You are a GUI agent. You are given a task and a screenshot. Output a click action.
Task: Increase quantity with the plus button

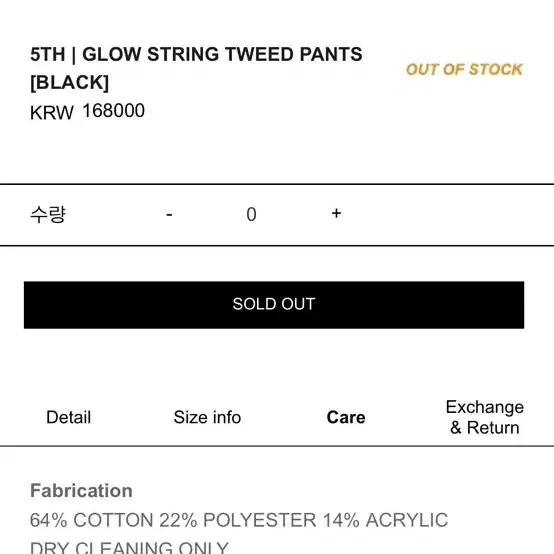tap(336, 213)
